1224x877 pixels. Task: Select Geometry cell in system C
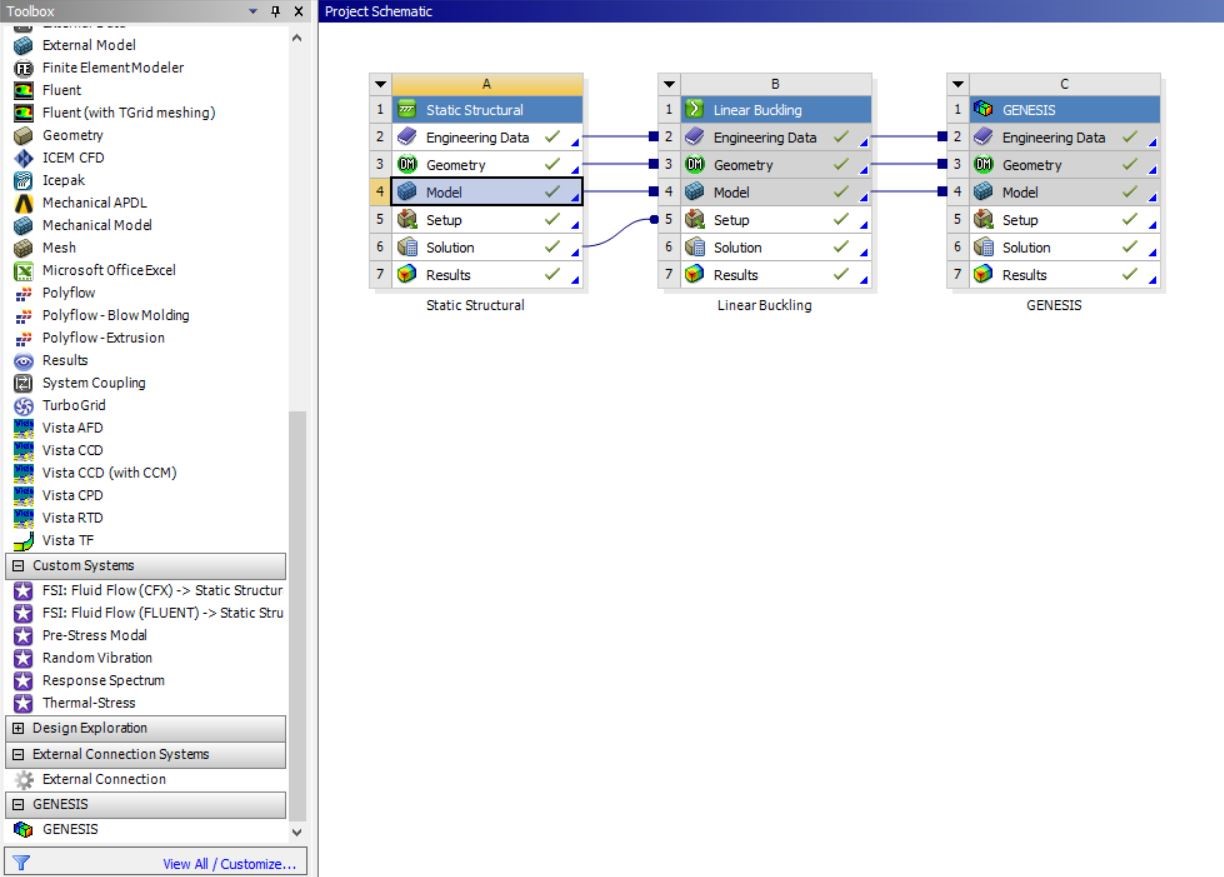pyautogui.click(x=1065, y=165)
